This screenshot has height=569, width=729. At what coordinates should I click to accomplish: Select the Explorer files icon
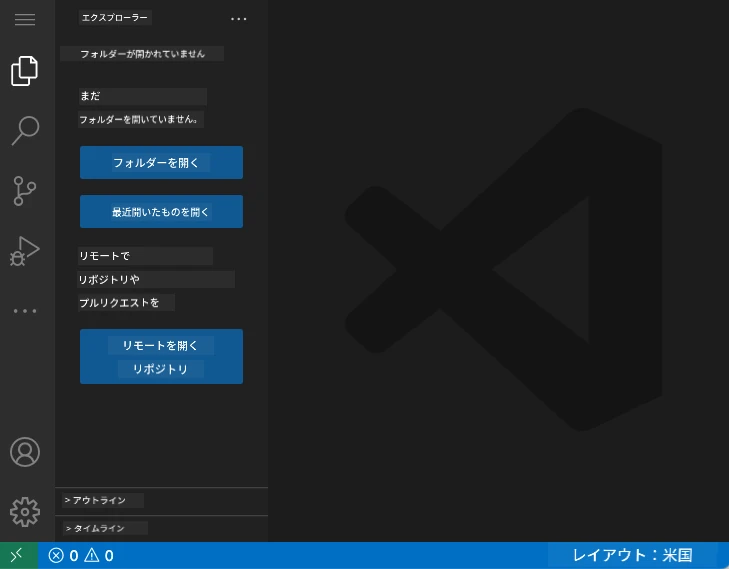click(25, 71)
